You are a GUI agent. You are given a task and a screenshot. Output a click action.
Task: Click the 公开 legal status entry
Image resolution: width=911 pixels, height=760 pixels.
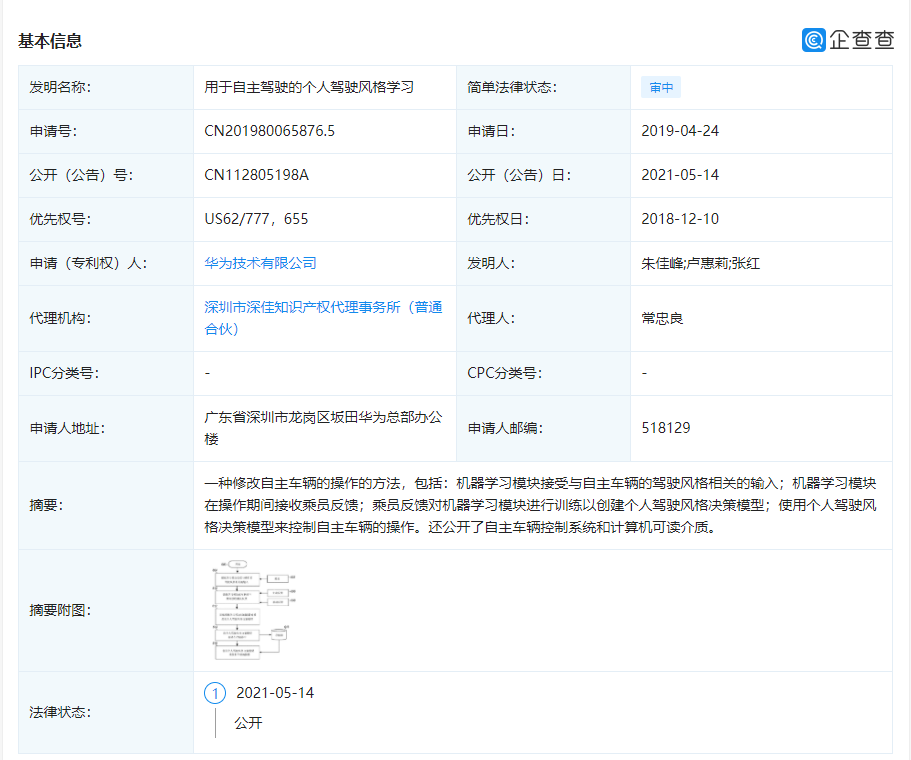[249, 722]
